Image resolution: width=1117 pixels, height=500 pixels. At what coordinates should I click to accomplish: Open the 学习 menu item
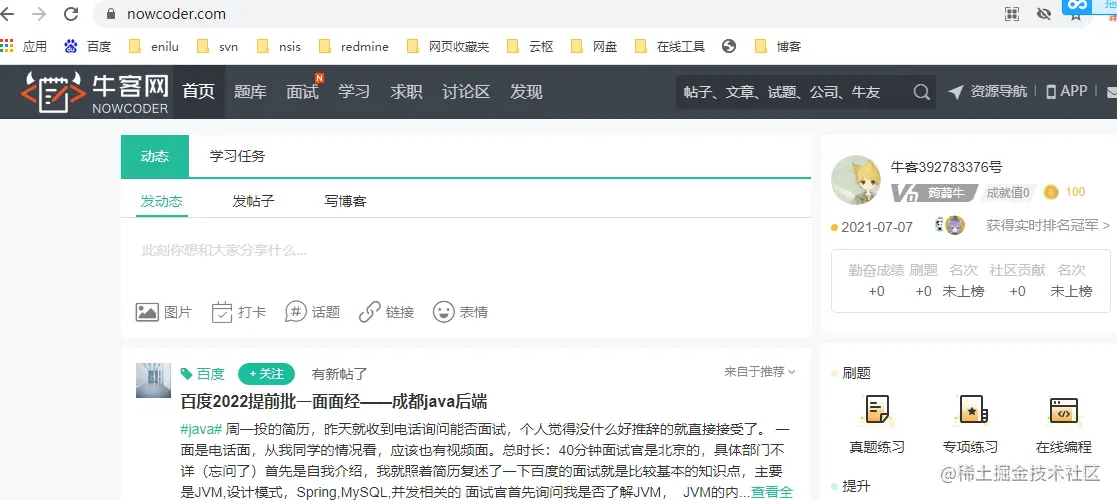354,92
